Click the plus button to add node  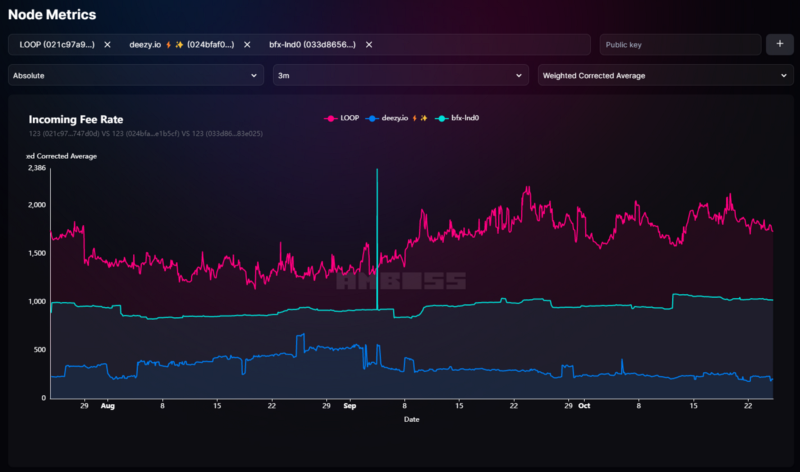click(x=778, y=44)
